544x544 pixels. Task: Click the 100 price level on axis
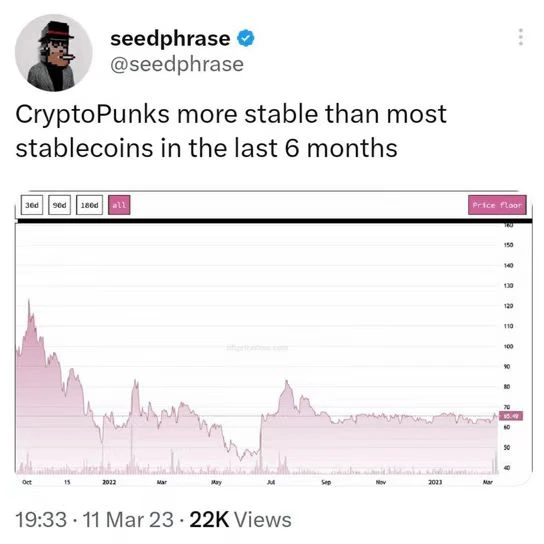pyautogui.click(x=509, y=346)
